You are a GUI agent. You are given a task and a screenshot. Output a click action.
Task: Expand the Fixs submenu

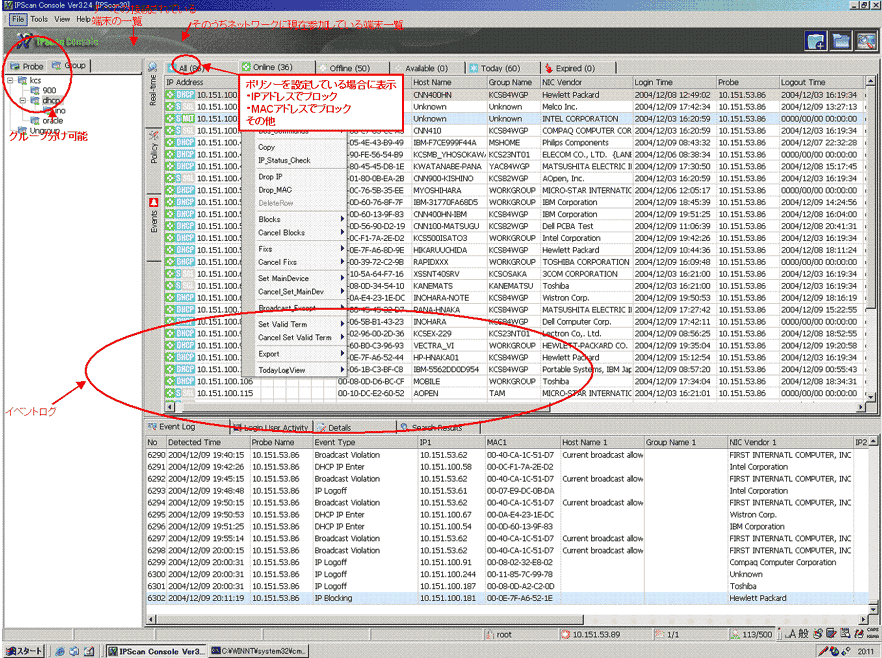(x=294, y=249)
